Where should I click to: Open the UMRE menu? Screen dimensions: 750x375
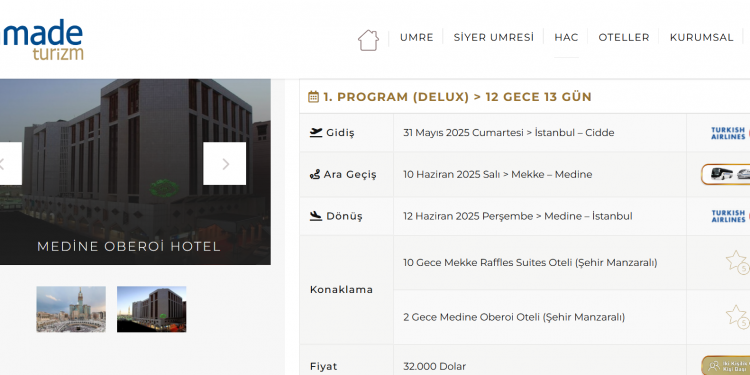coord(417,37)
